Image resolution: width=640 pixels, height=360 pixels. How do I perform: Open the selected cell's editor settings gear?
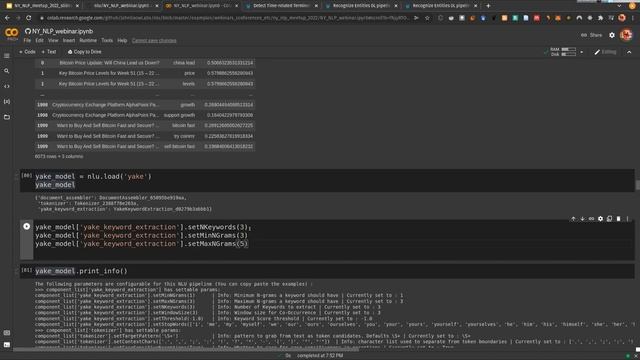[x=600, y=219]
